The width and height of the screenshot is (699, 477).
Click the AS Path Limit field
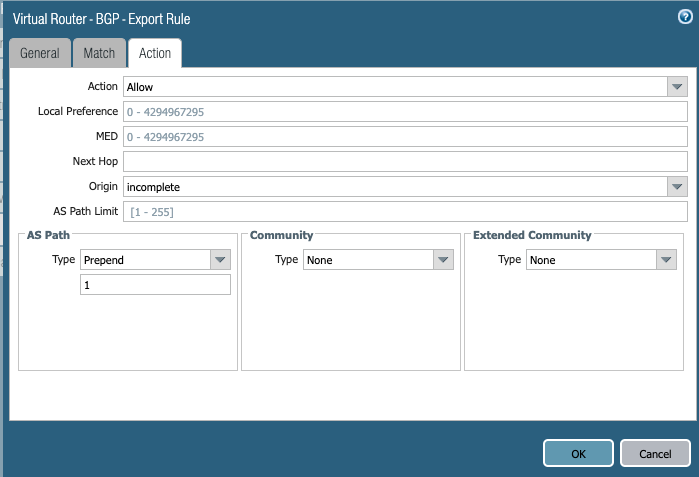[405, 212]
